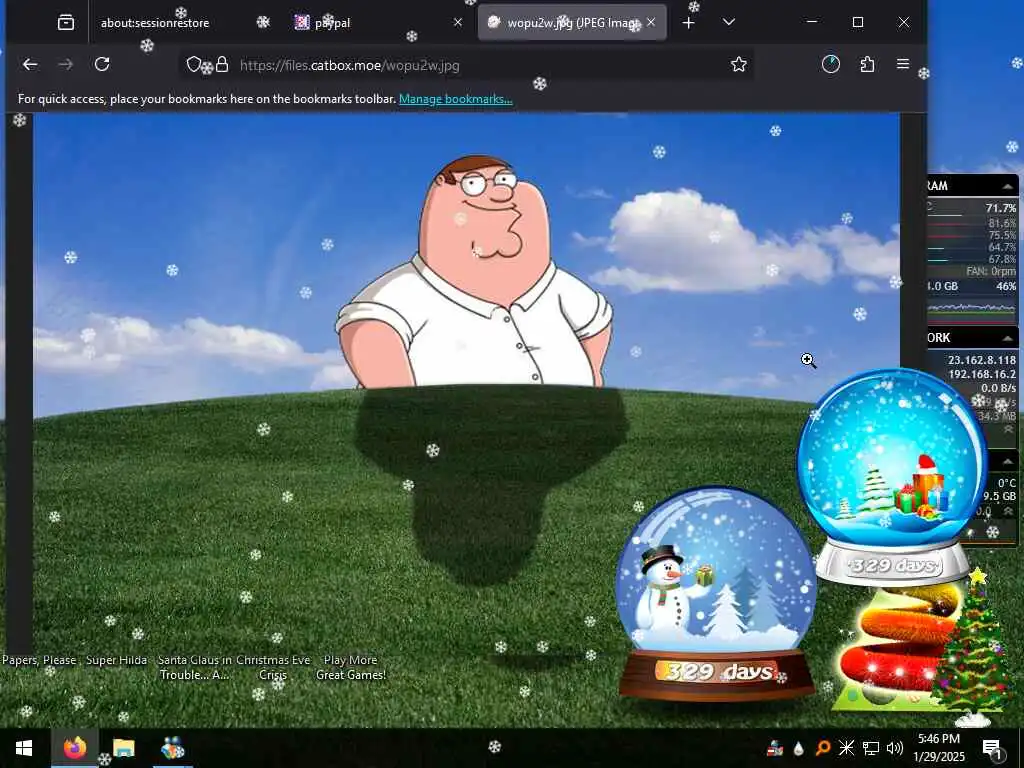
Task: Close the paypal tab
Action: point(458,23)
